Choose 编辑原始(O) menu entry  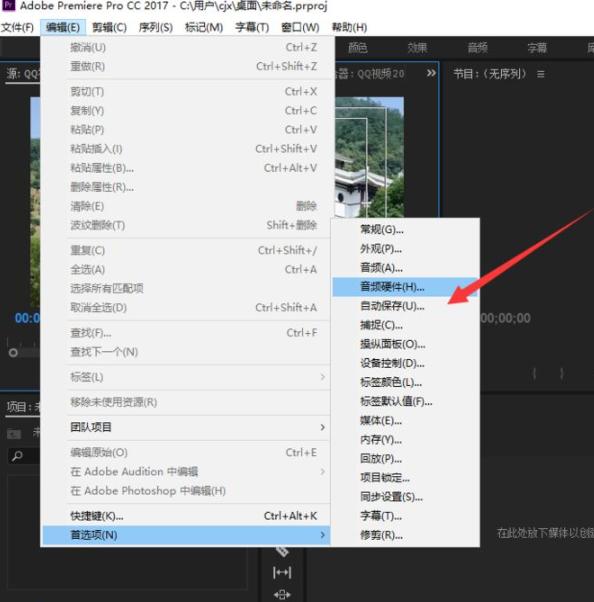[x=186, y=453]
